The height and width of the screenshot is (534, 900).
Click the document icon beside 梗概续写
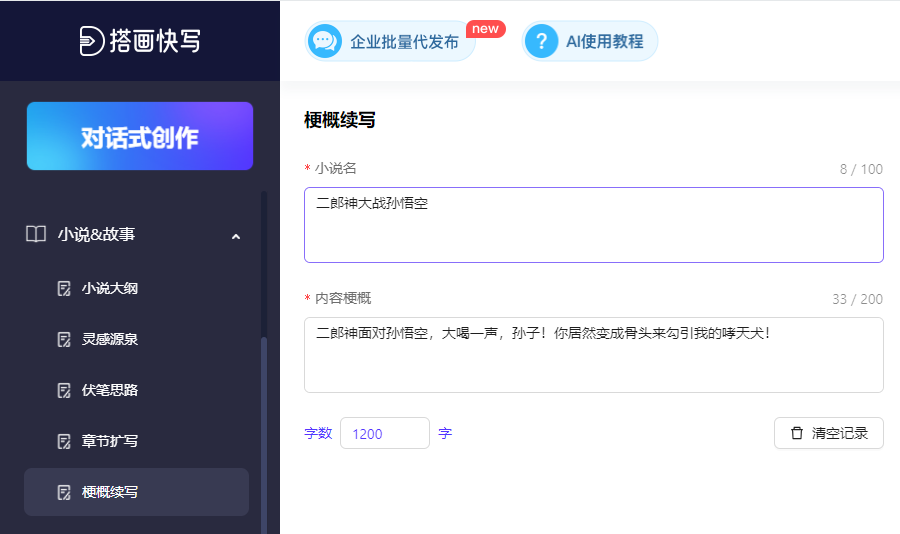point(64,492)
